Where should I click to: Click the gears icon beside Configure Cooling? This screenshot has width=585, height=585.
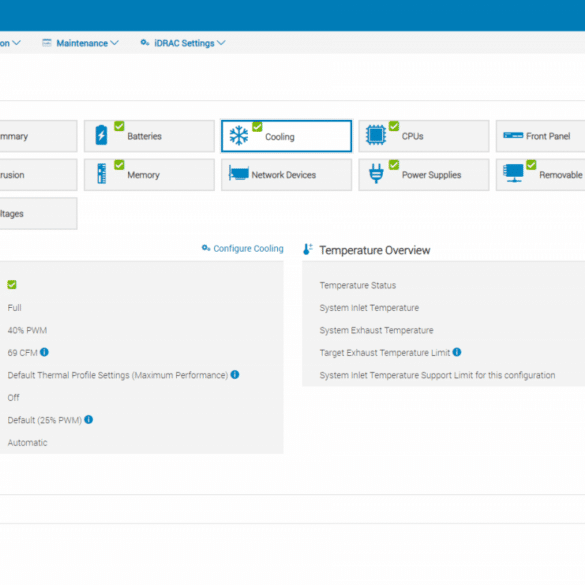point(206,248)
